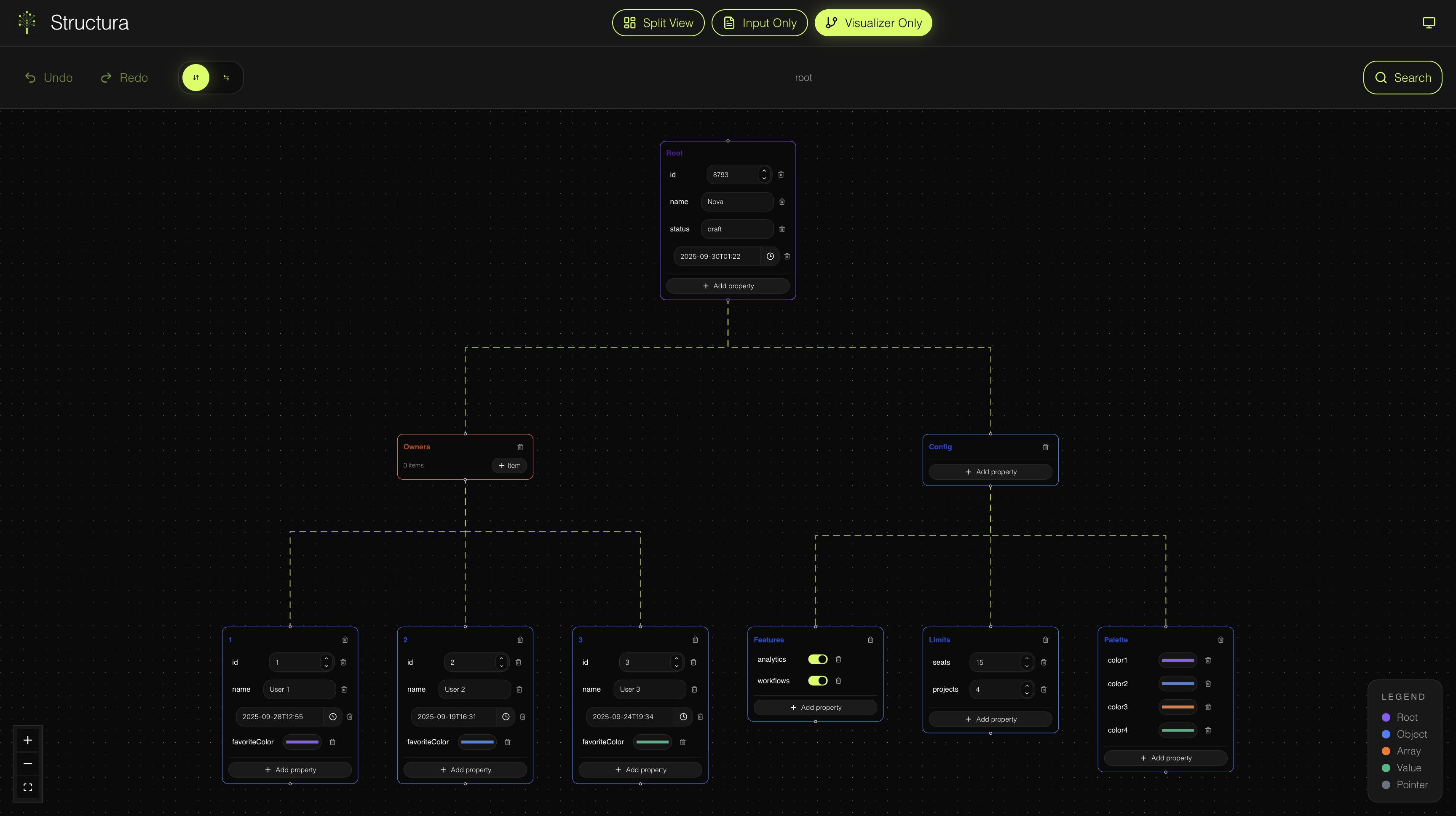Delete the Owners array node
Viewport: 1456px width, 816px height.
tap(520, 447)
